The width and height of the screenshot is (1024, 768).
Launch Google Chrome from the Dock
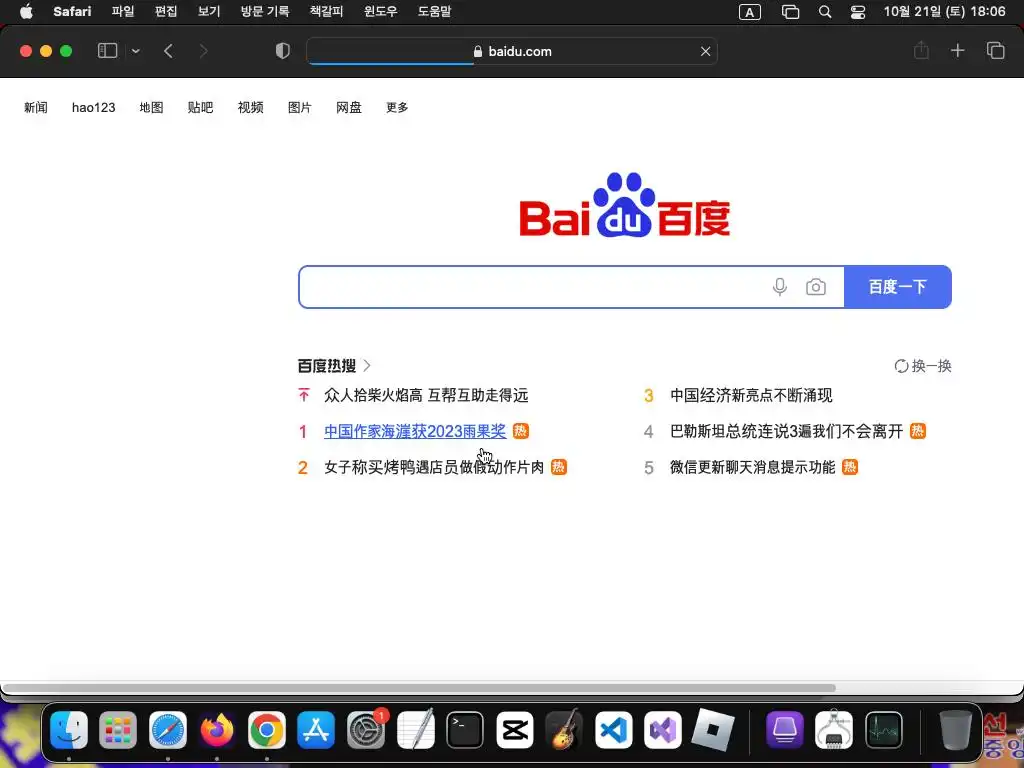[266, 729]
